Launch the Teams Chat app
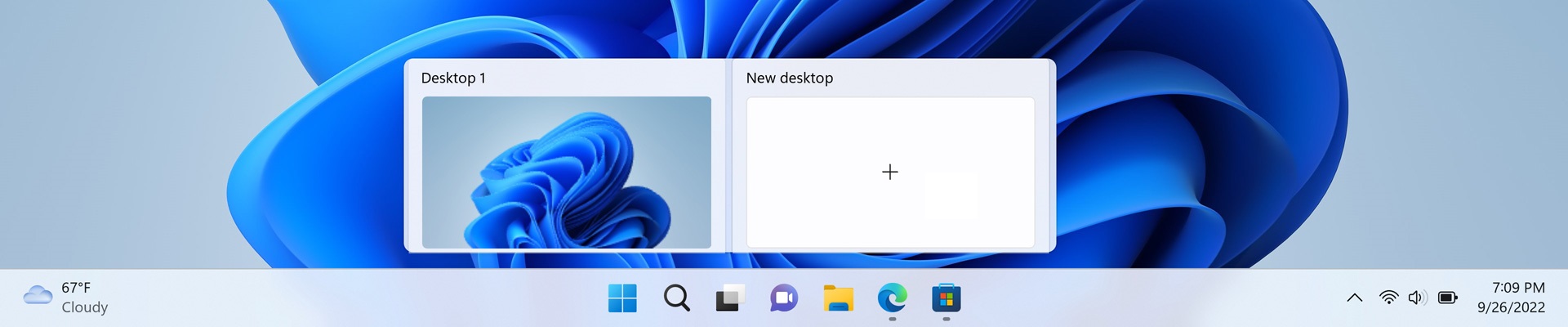The height and width of the screenshot is (327, 1568). pyautogui.click(x=784, y=298)
